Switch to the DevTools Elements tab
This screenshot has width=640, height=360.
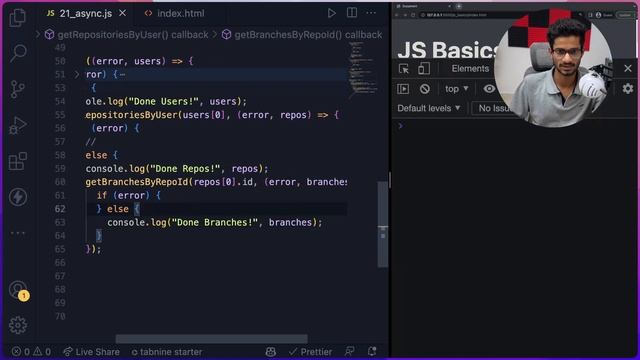coord(470,69)
